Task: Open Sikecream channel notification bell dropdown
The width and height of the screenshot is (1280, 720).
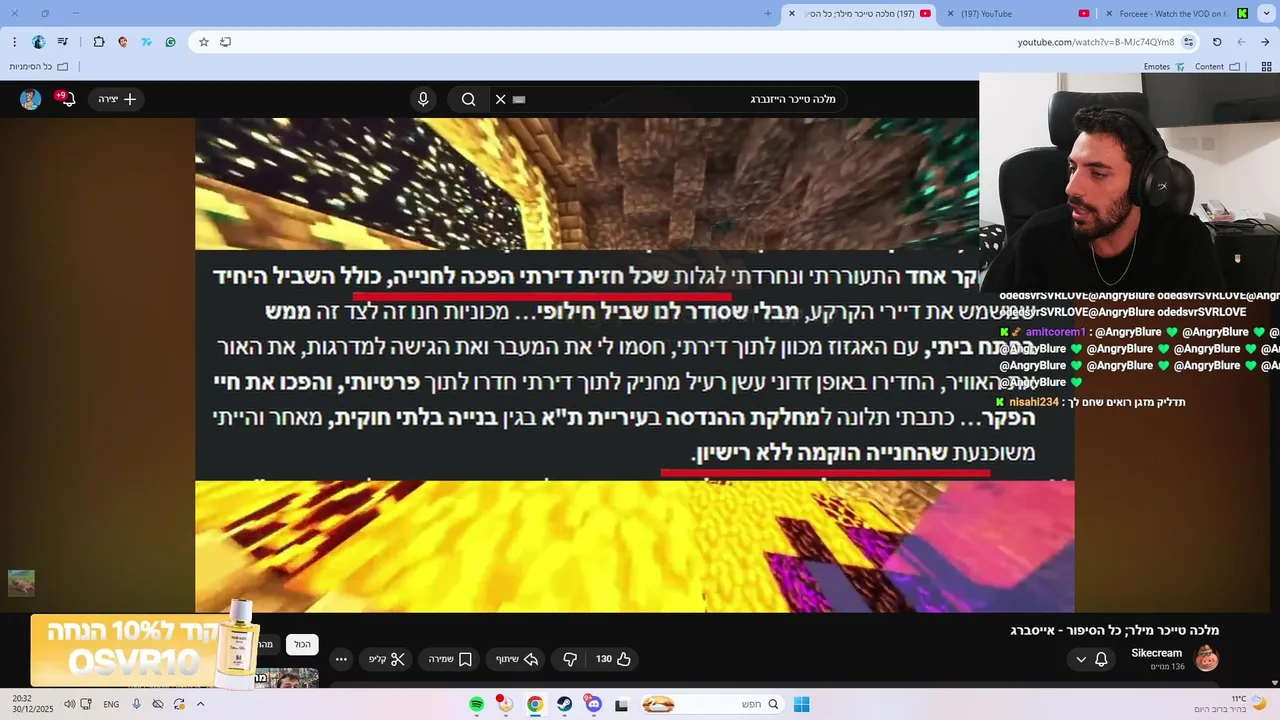Action: coord(1091,659)
